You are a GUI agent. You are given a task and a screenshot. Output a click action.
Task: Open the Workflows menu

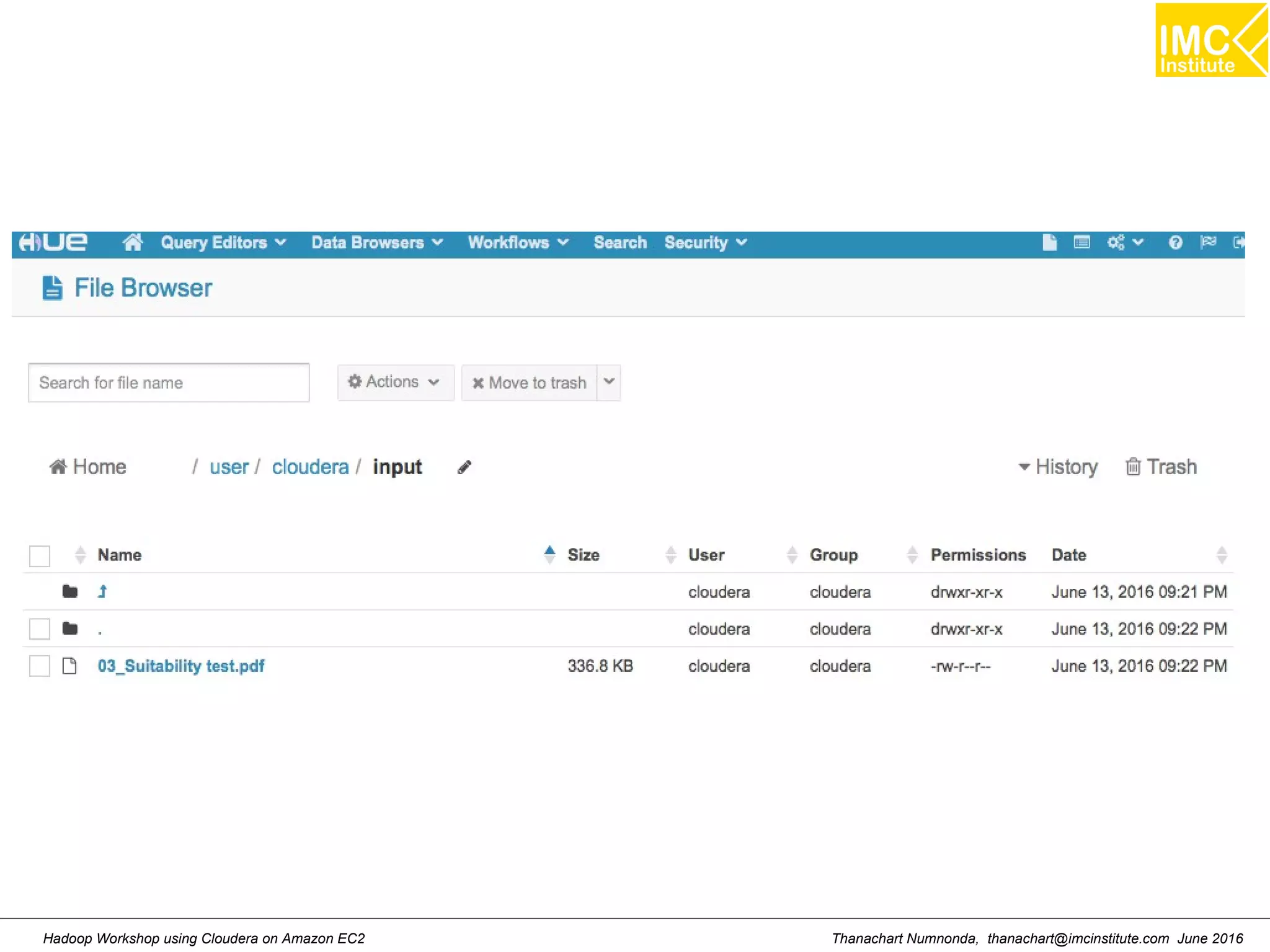518,242
